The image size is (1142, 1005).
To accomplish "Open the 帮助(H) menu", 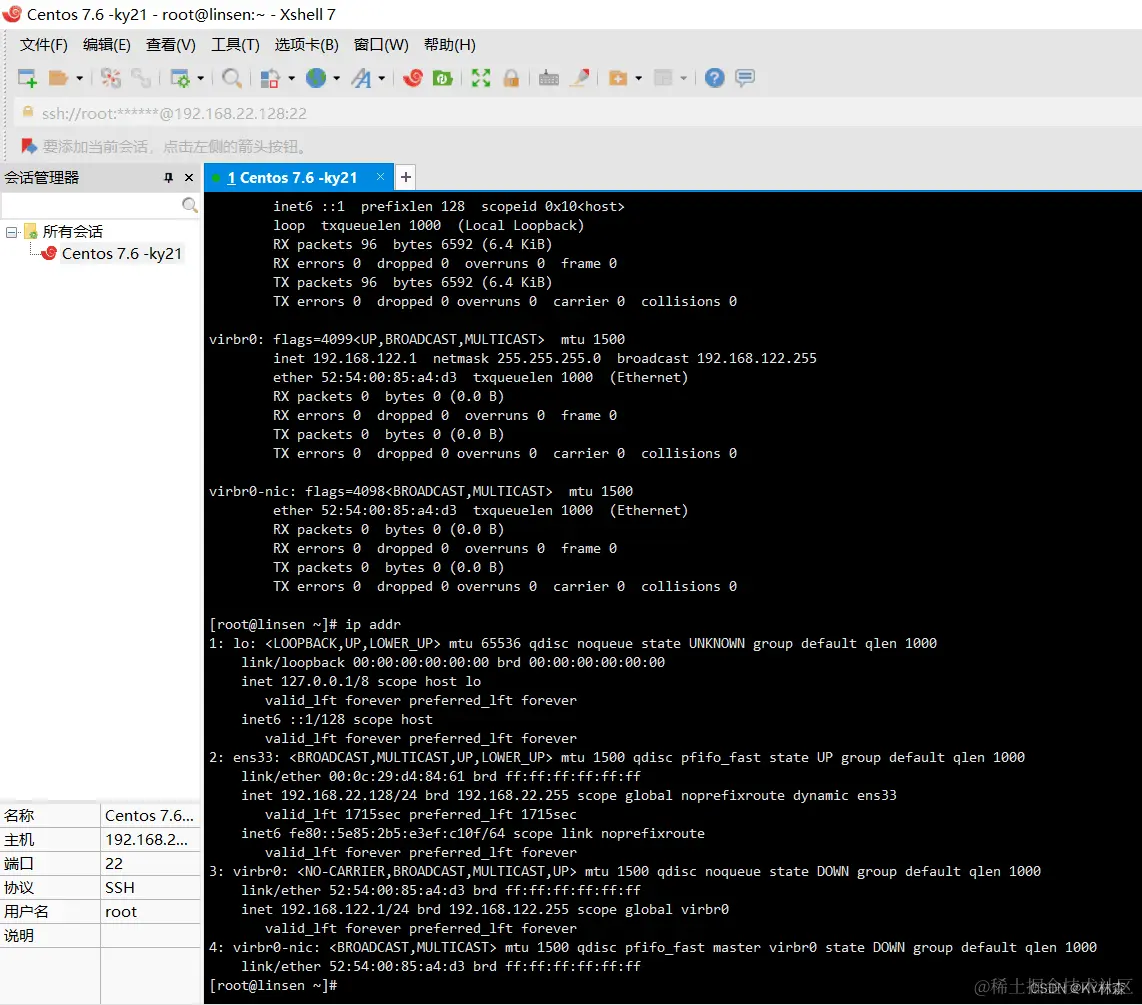I will point(449,45).
